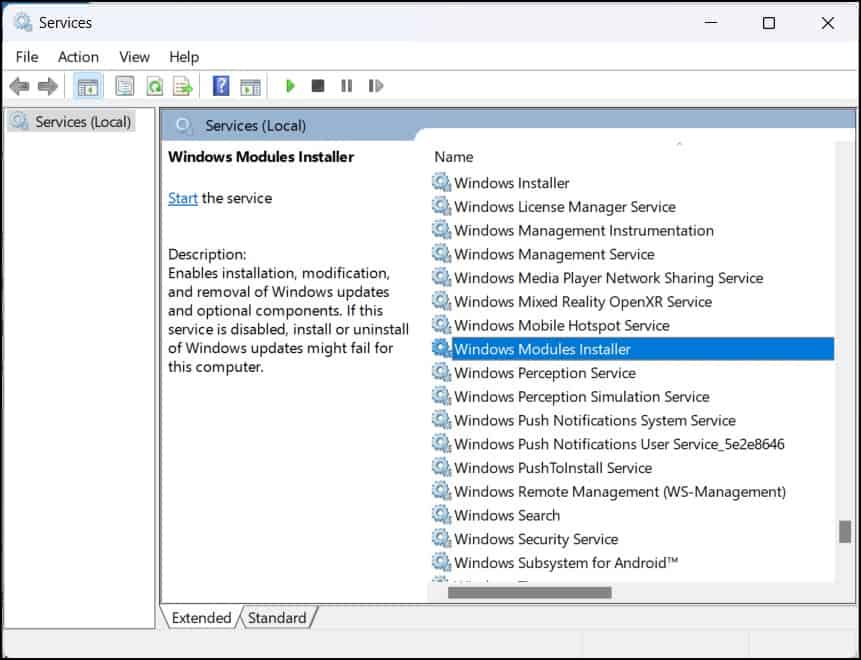861x660 pixels.
Task: Click gear icon beside Windows Management Service
Action: [441, 253]
